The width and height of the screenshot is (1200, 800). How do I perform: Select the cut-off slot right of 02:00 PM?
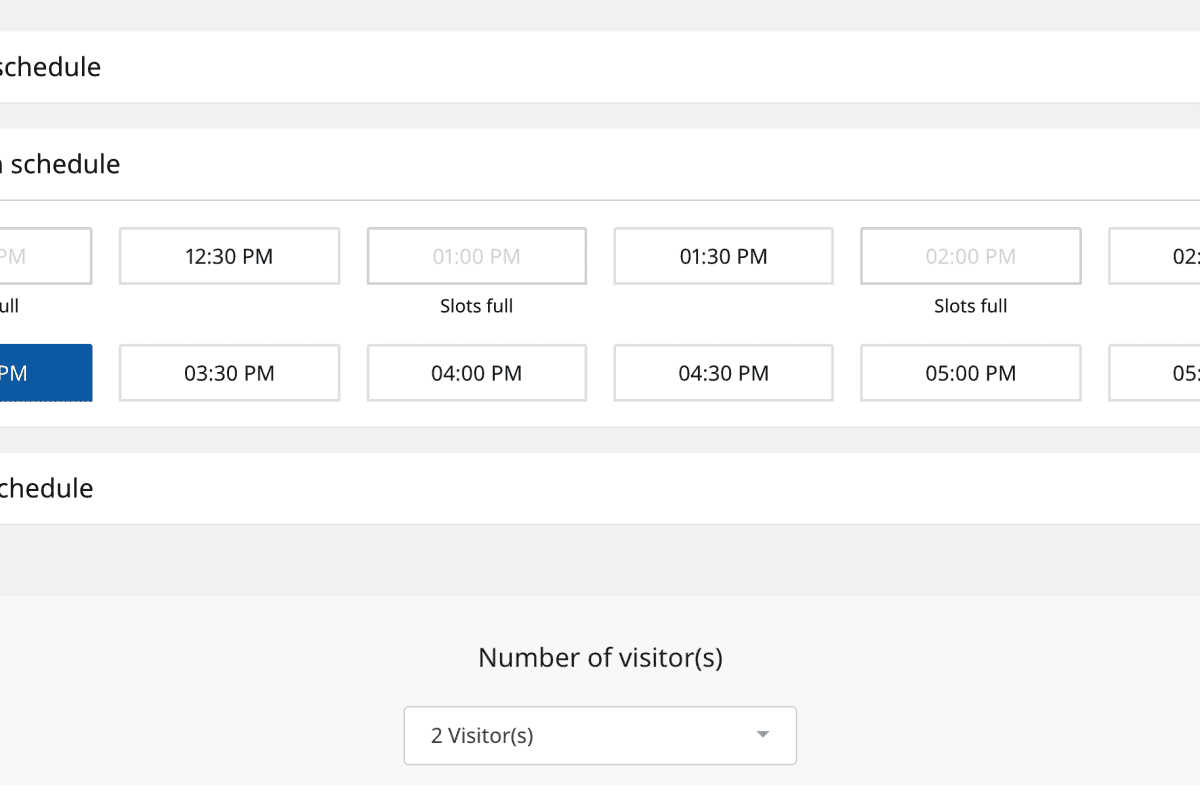1155,256
